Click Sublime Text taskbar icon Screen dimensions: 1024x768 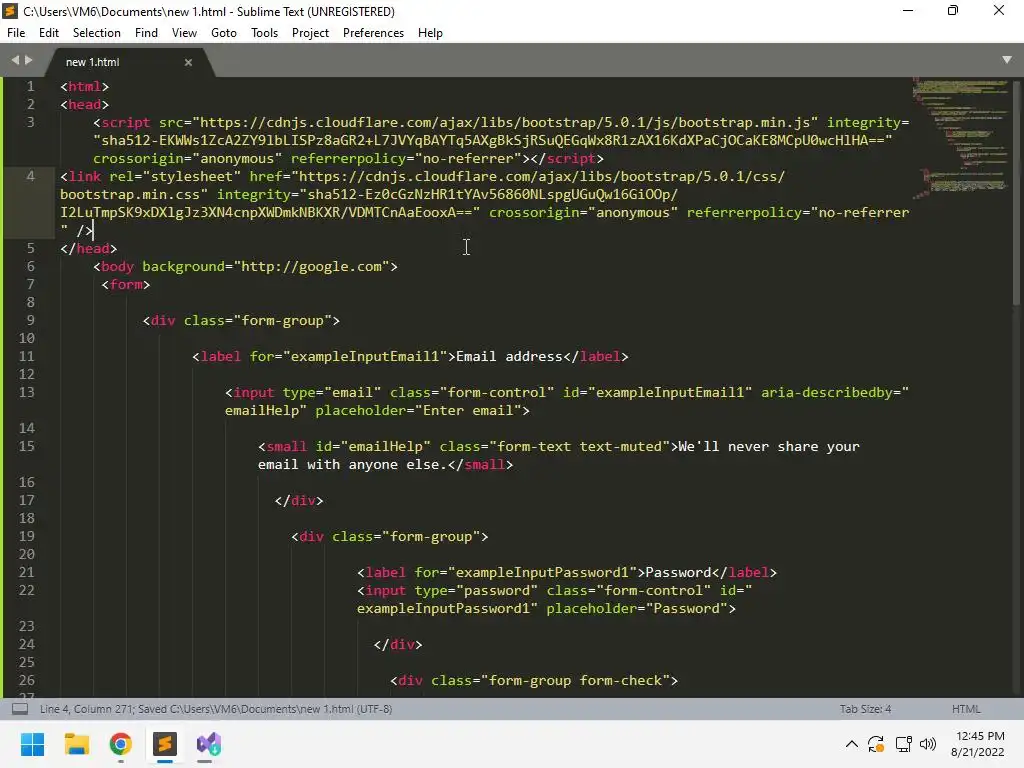[165, 744]
